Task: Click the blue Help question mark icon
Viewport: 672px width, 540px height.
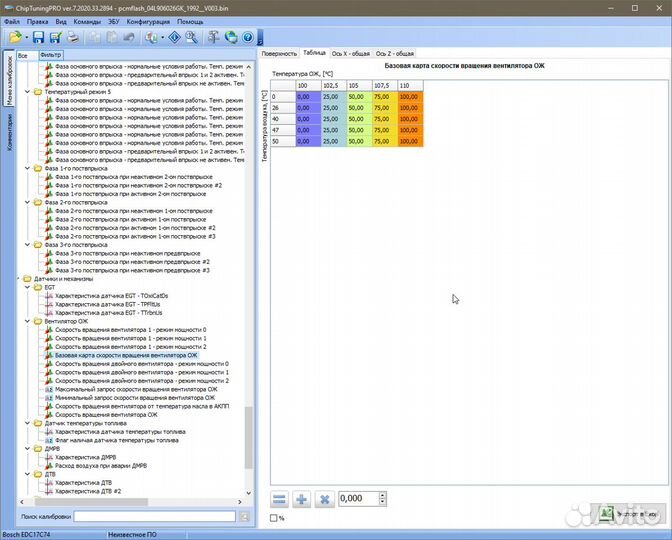Action: (247, 37)
